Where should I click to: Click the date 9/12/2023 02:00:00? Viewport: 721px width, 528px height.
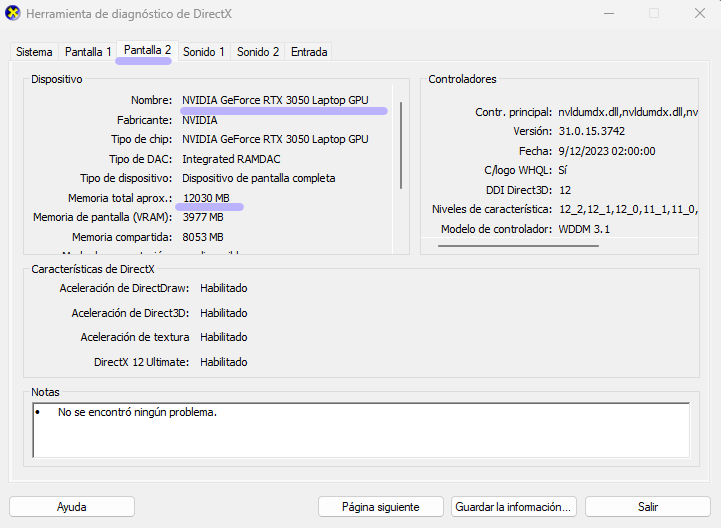pos(607,151)
